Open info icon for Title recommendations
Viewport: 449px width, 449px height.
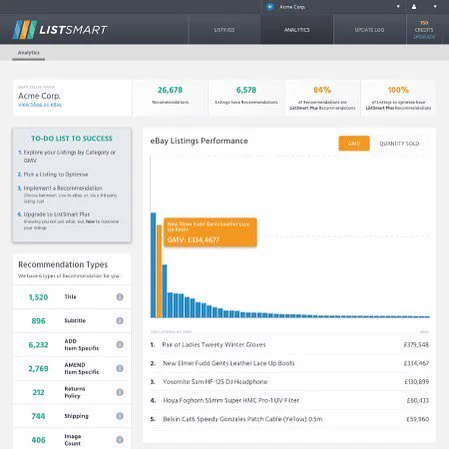pyautogui.click(x=120, y=297)
